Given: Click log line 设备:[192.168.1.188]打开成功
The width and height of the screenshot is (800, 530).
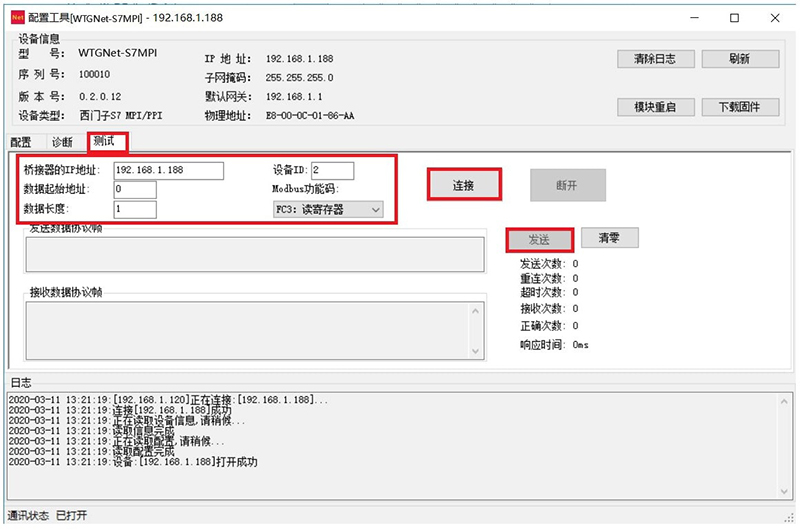Looking at the screenshot, I should tap(133, 462).
